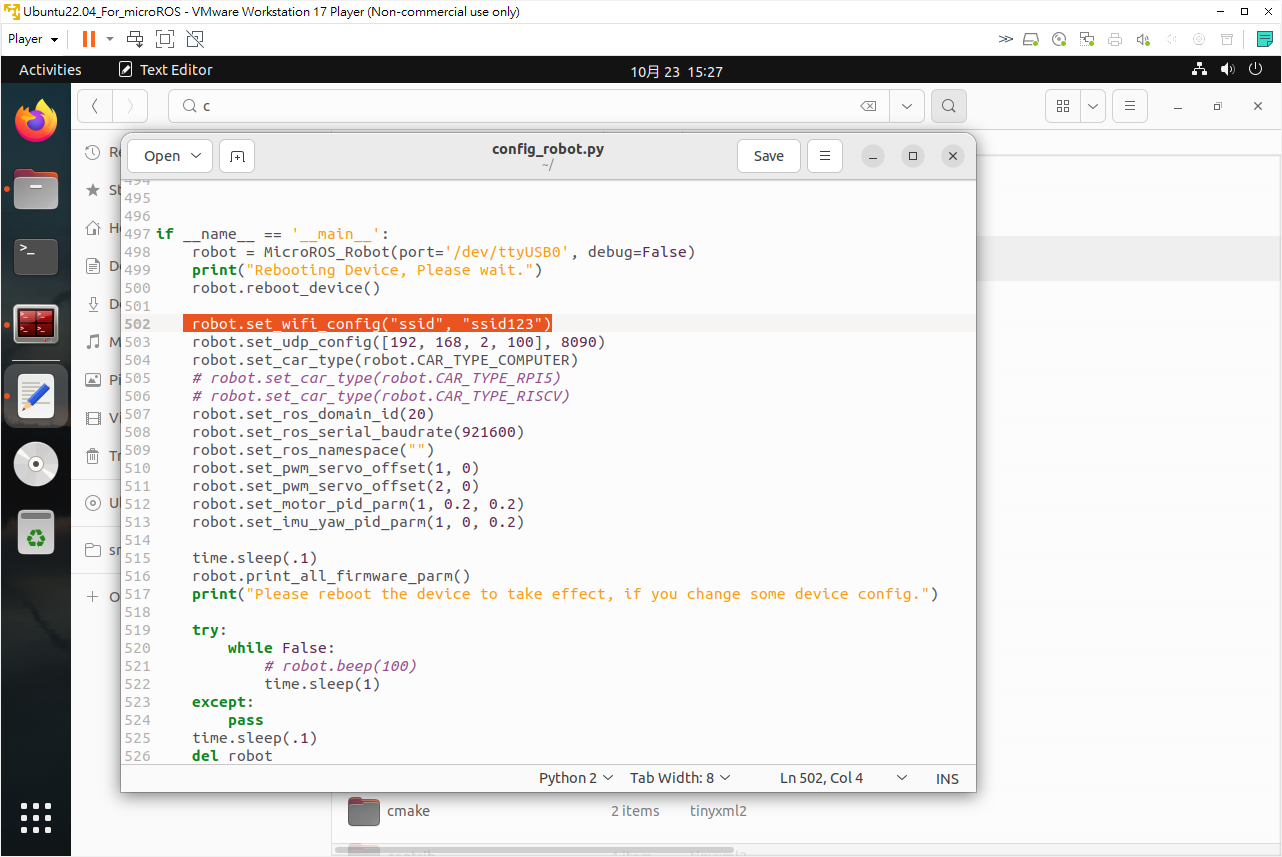Click the robot.reboot_device() line
The image size is (1282, 857).
tap(286, 288)
